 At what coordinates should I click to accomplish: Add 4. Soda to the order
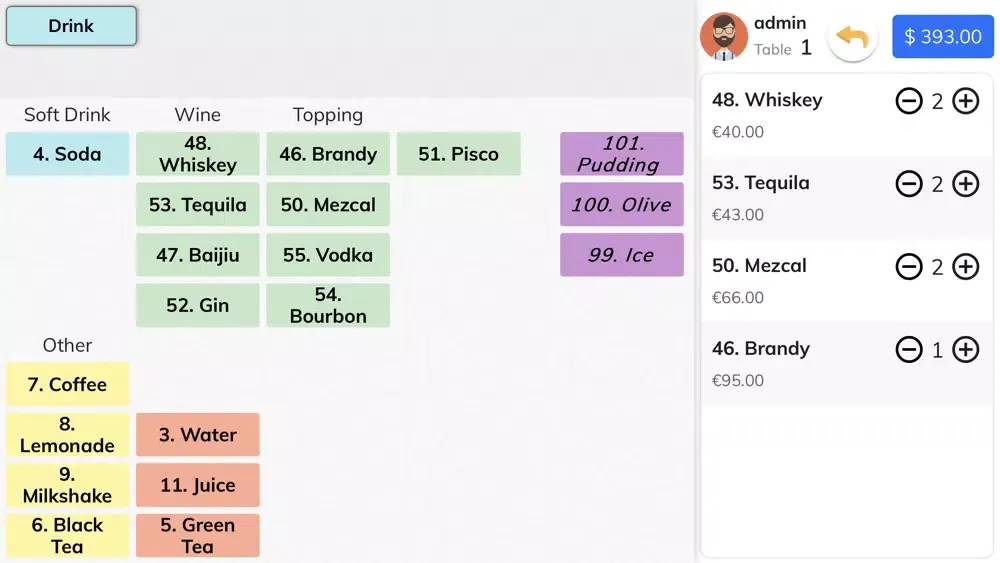click(67, 154)
